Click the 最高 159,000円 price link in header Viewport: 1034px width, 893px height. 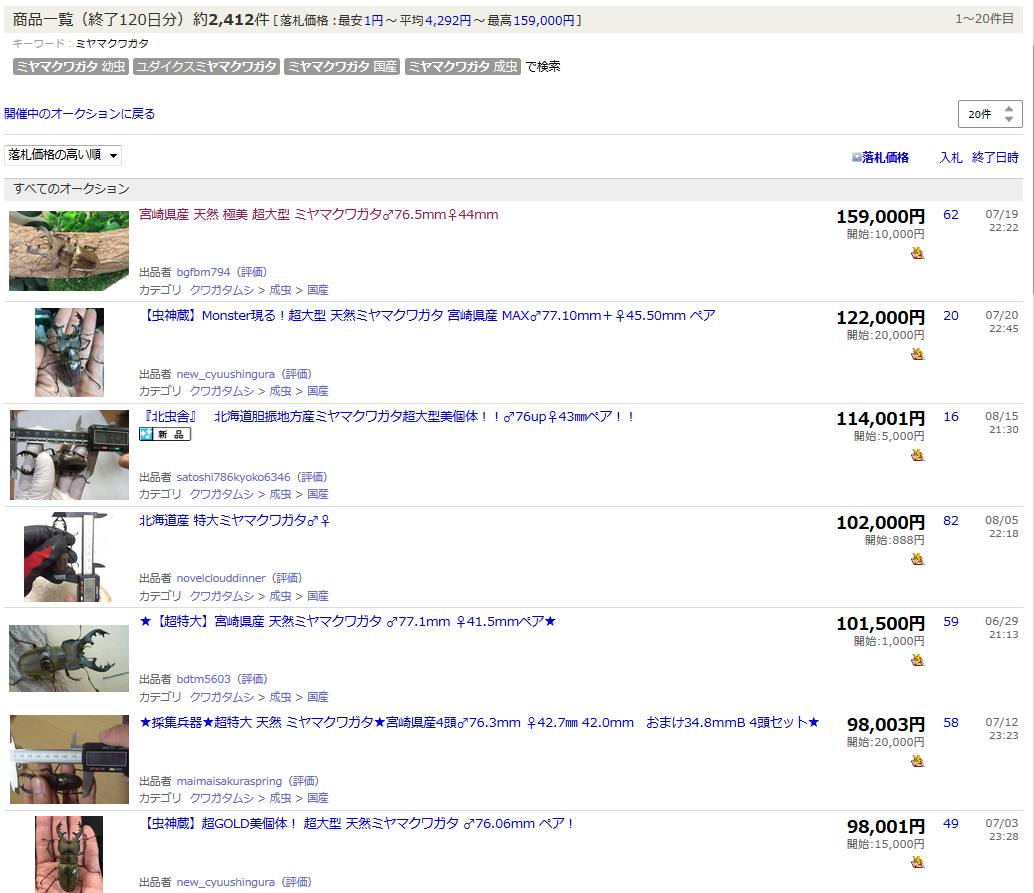(544, 20)
